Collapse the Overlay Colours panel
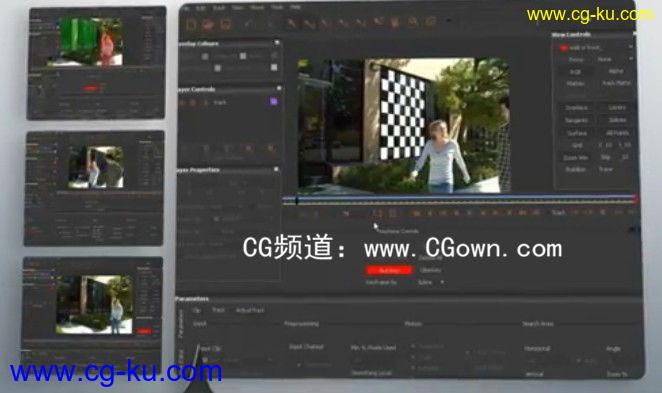The image size is (662, 393). (277, 43)
